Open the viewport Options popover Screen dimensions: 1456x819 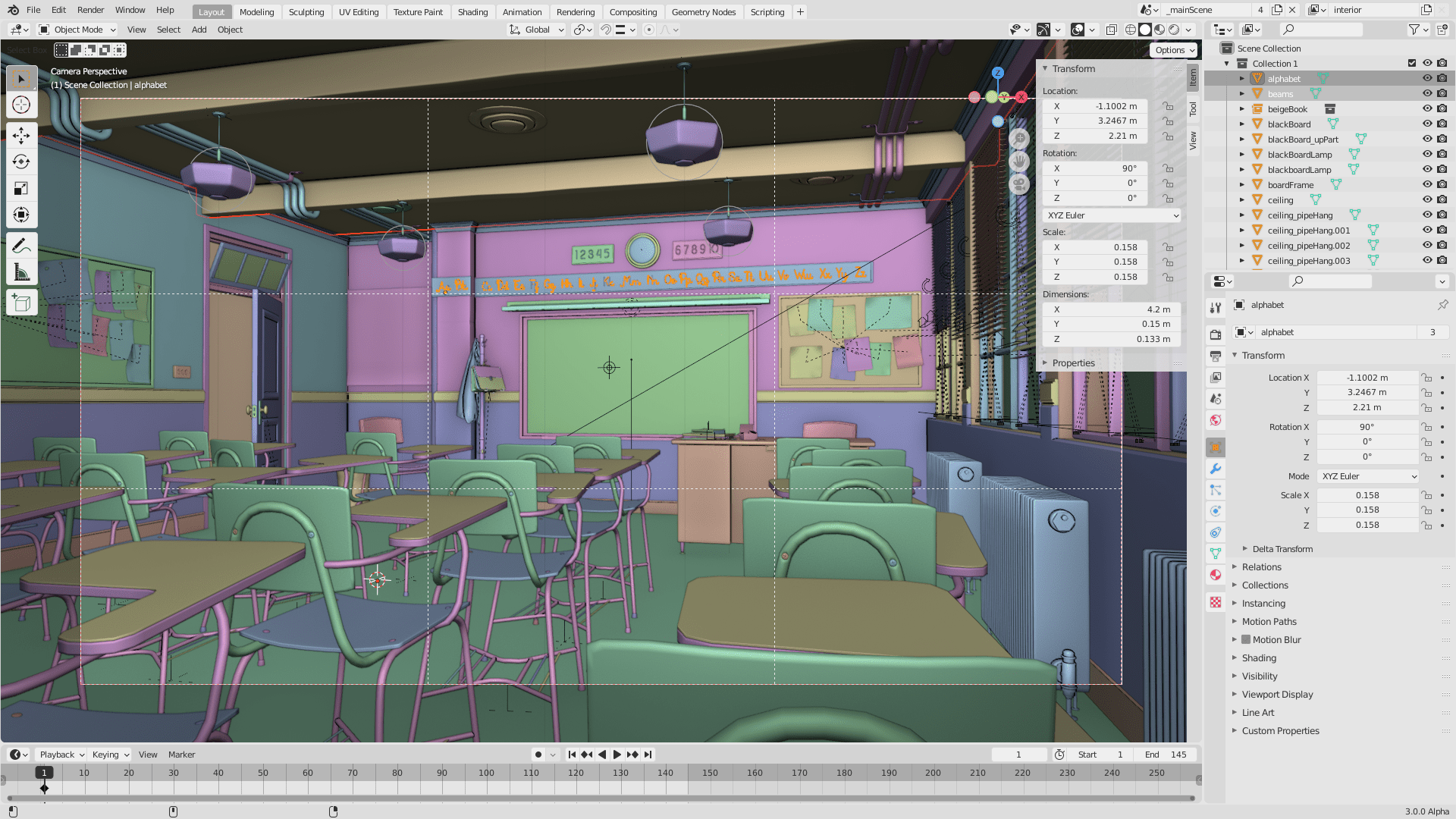pyautogui.click(x=1172, y=49)
